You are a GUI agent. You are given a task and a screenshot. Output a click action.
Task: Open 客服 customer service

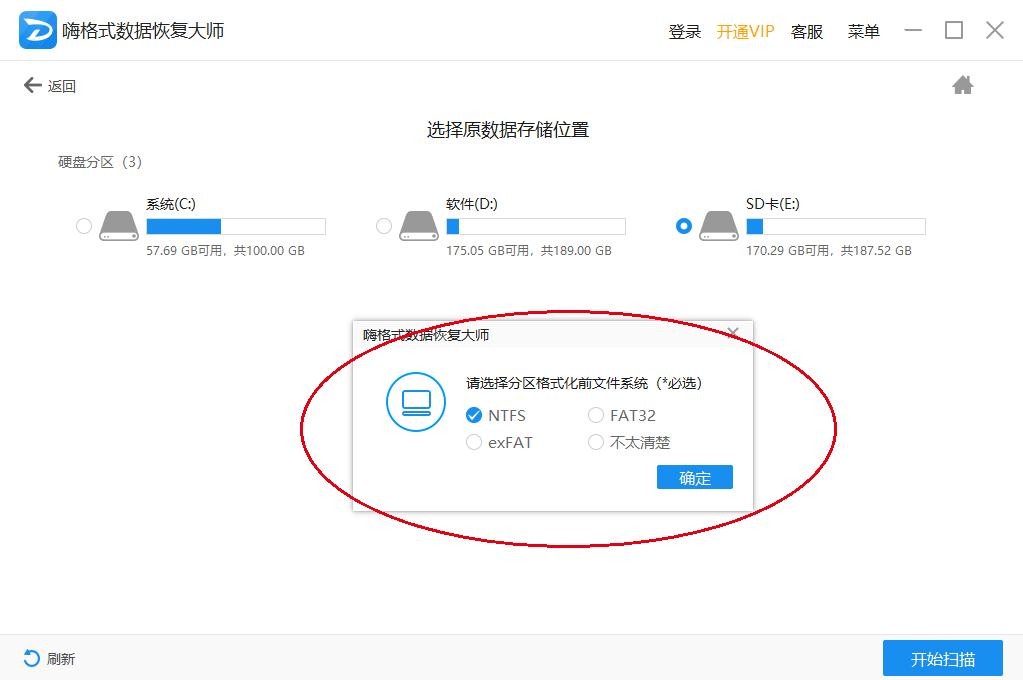pos(807,32)
